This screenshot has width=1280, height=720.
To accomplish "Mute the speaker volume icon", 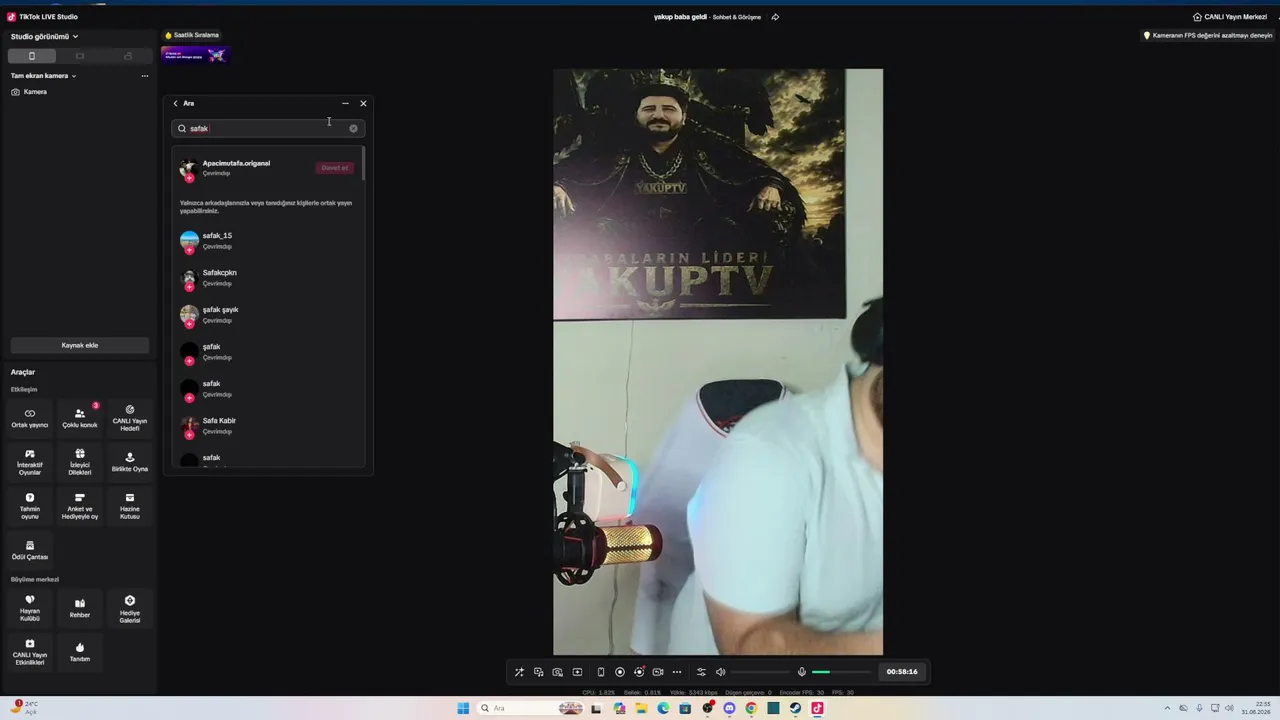I will point(720,672).
